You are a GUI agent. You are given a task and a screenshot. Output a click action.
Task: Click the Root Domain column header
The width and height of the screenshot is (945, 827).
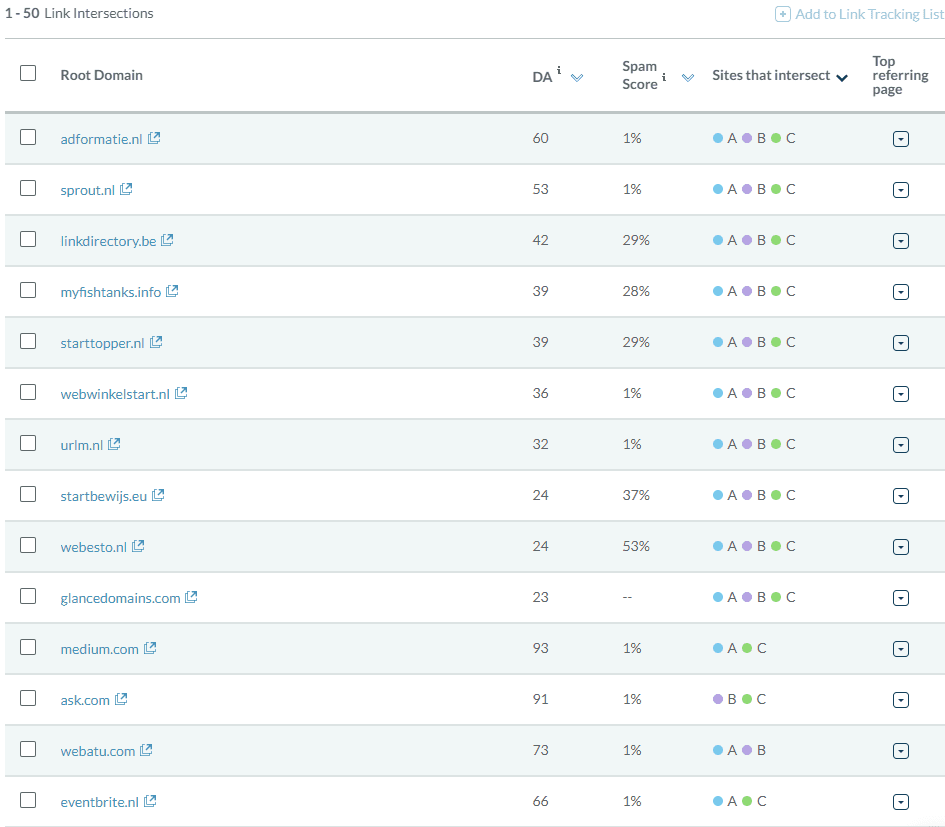(x=101, y=75)
